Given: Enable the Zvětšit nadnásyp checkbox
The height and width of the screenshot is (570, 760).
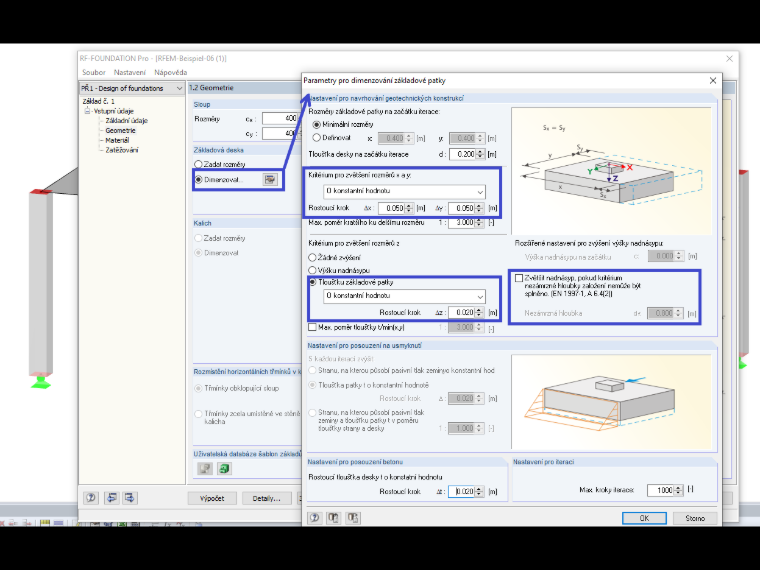Looking at the screenshot, I should 519,278.
